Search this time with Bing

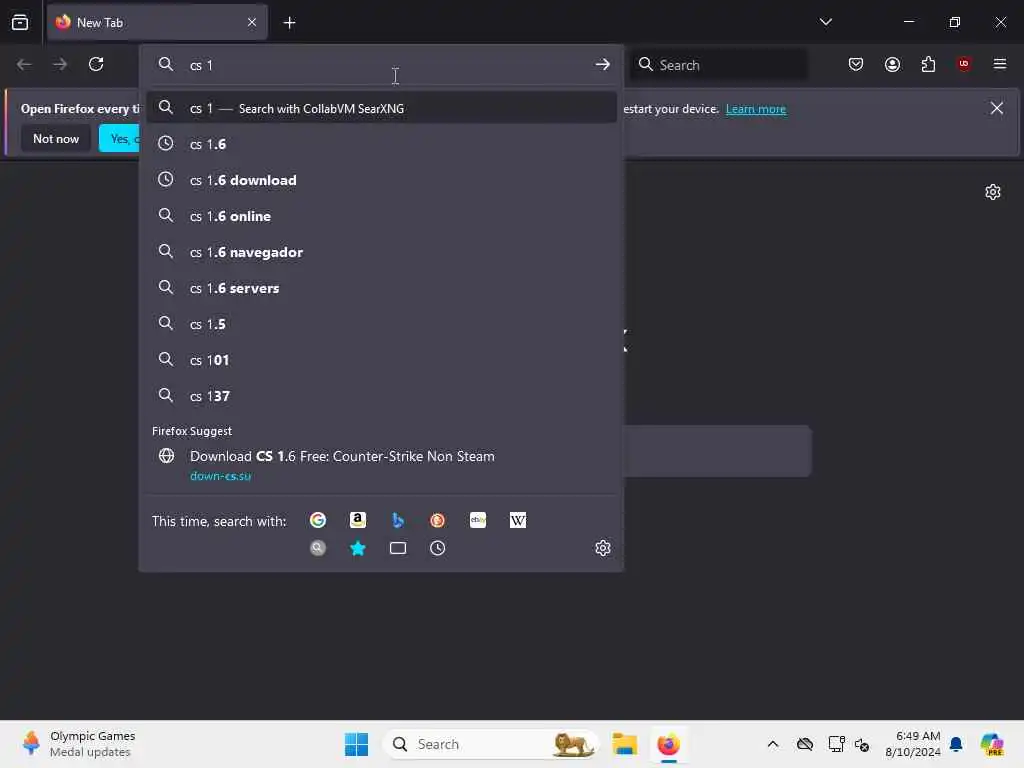[398, 520]
